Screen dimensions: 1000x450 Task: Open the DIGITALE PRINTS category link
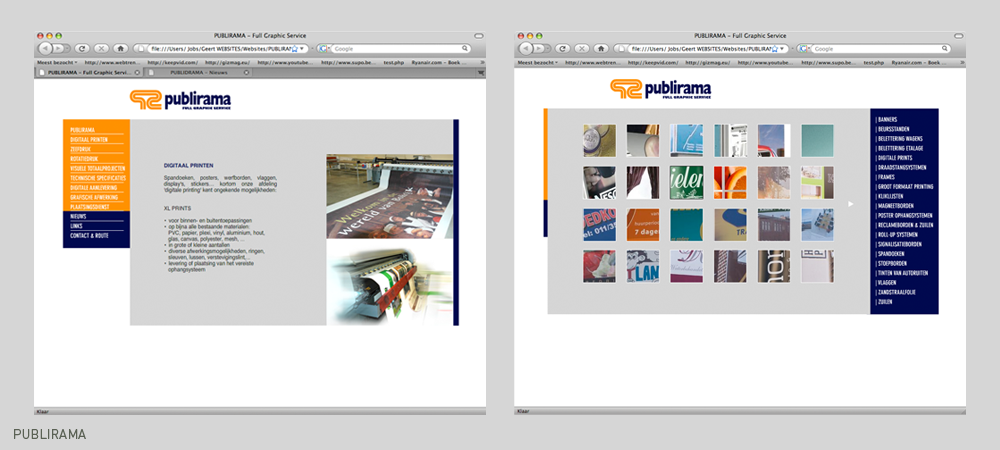(x=894, y=157)
